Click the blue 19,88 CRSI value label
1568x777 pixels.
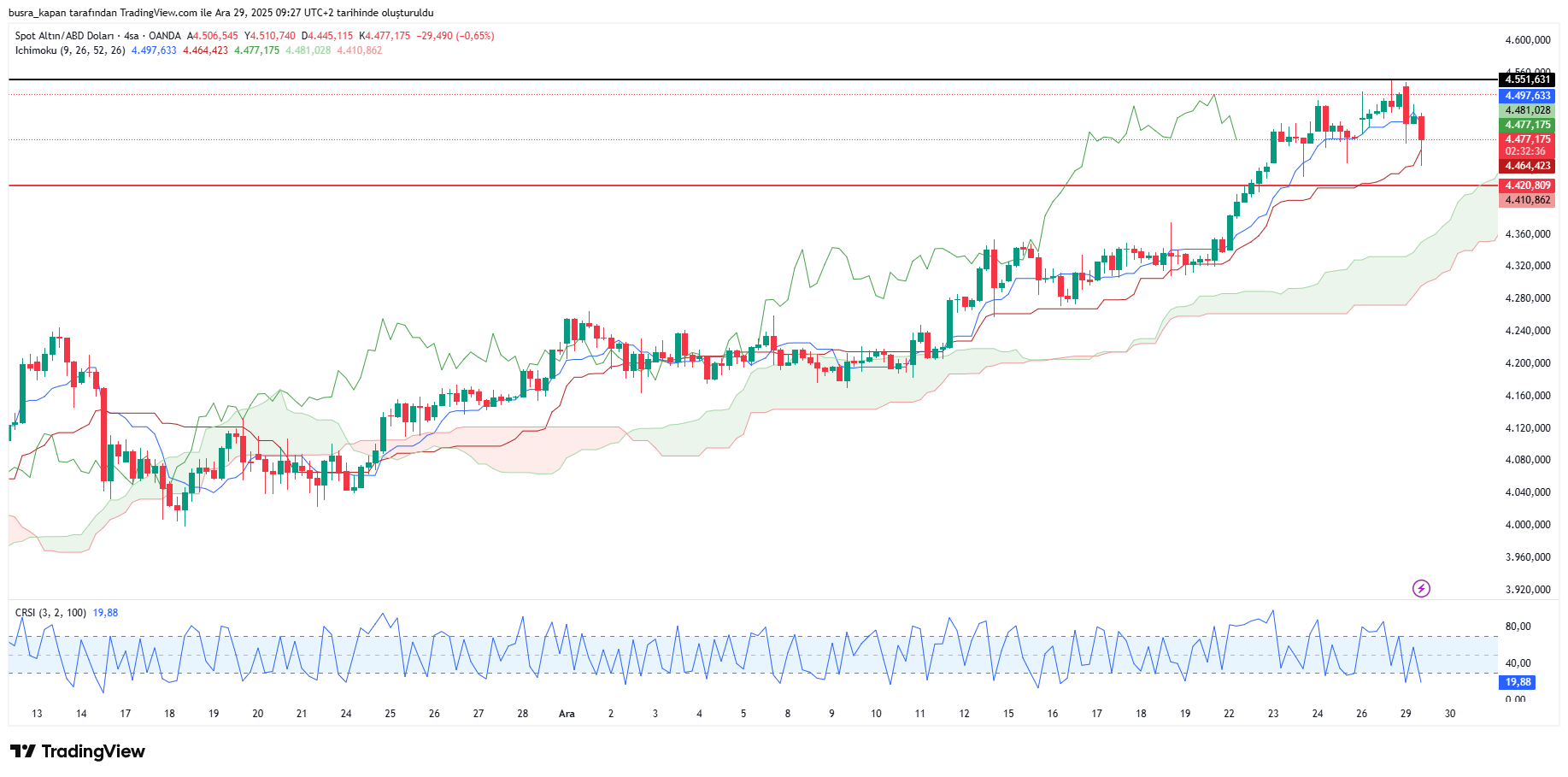click(1518, 682)
